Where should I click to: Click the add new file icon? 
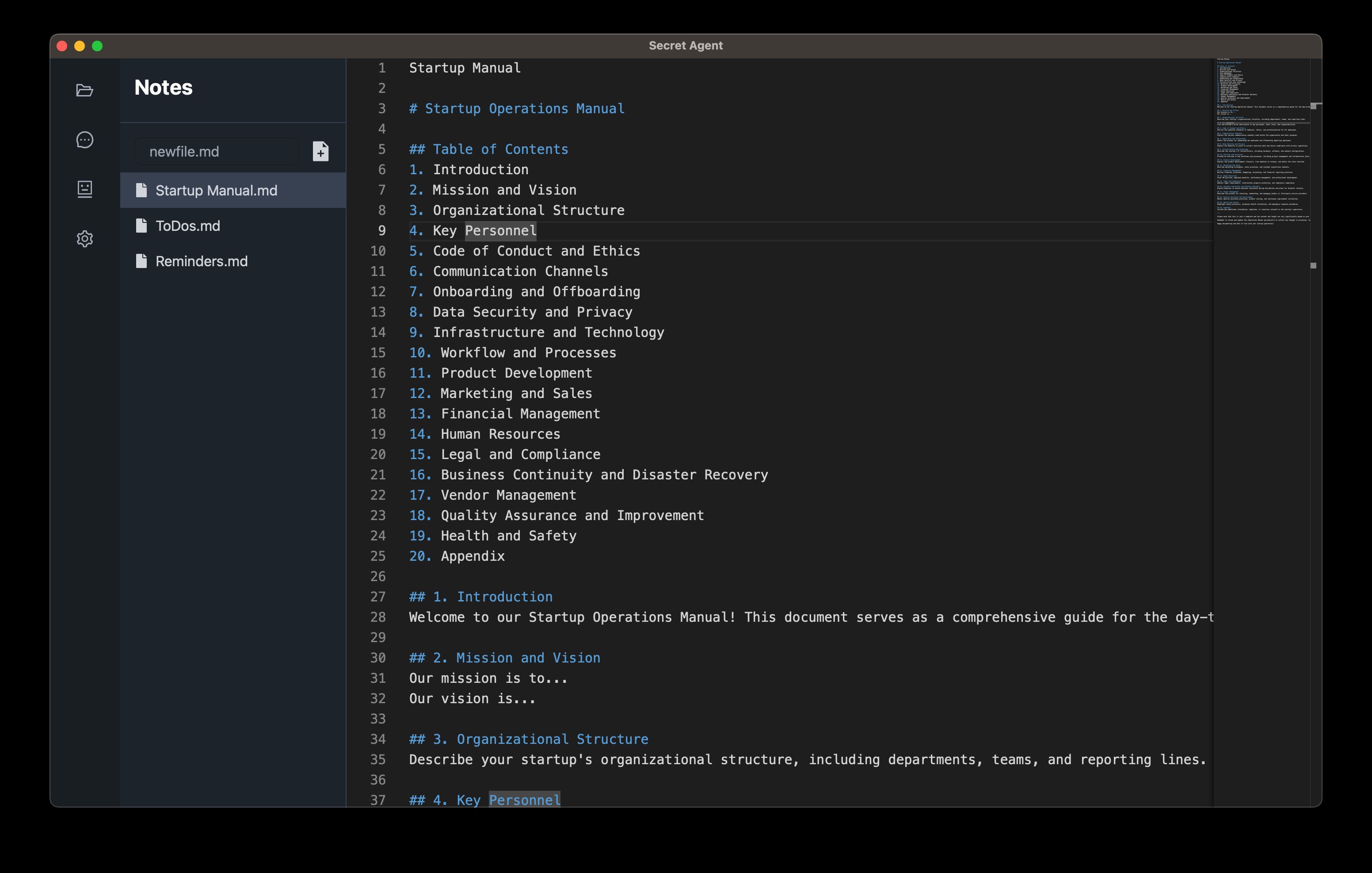tap(321, 151)
